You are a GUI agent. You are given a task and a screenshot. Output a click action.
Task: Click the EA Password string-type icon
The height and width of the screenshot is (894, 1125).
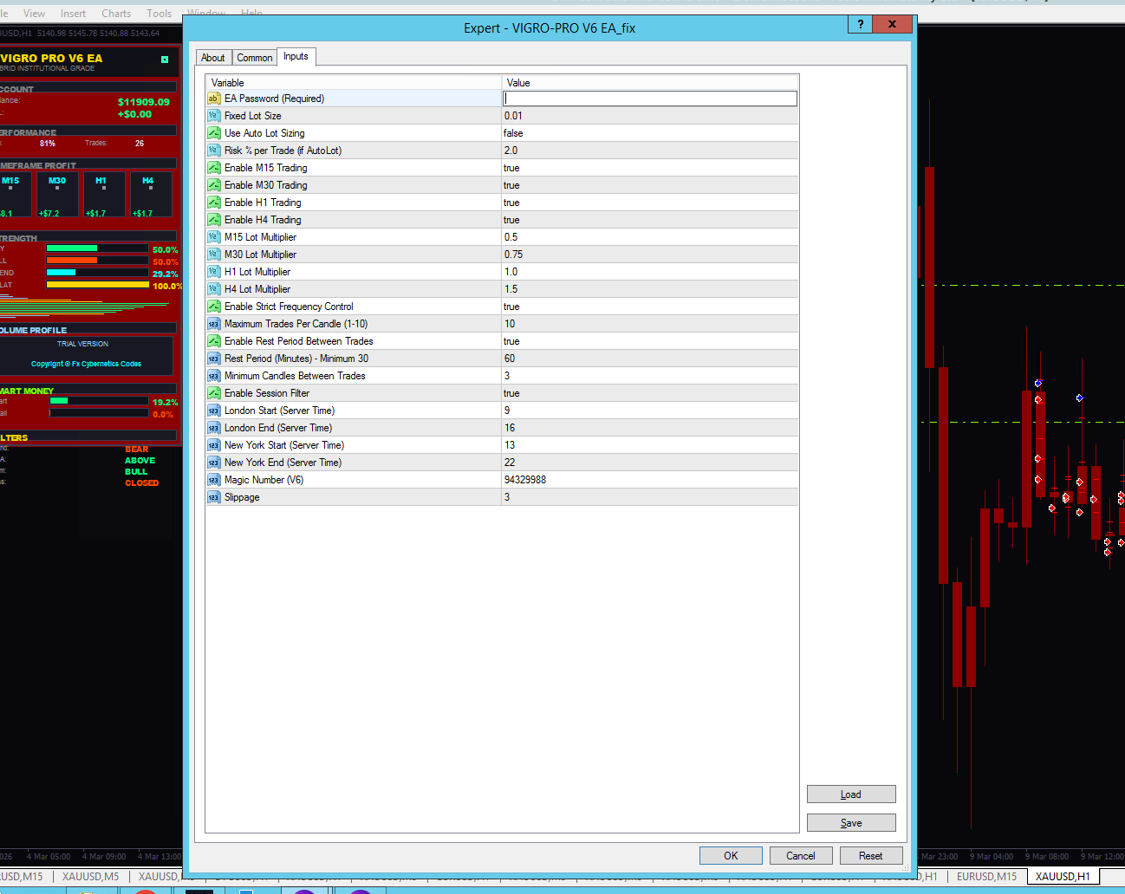pos(214,99)
